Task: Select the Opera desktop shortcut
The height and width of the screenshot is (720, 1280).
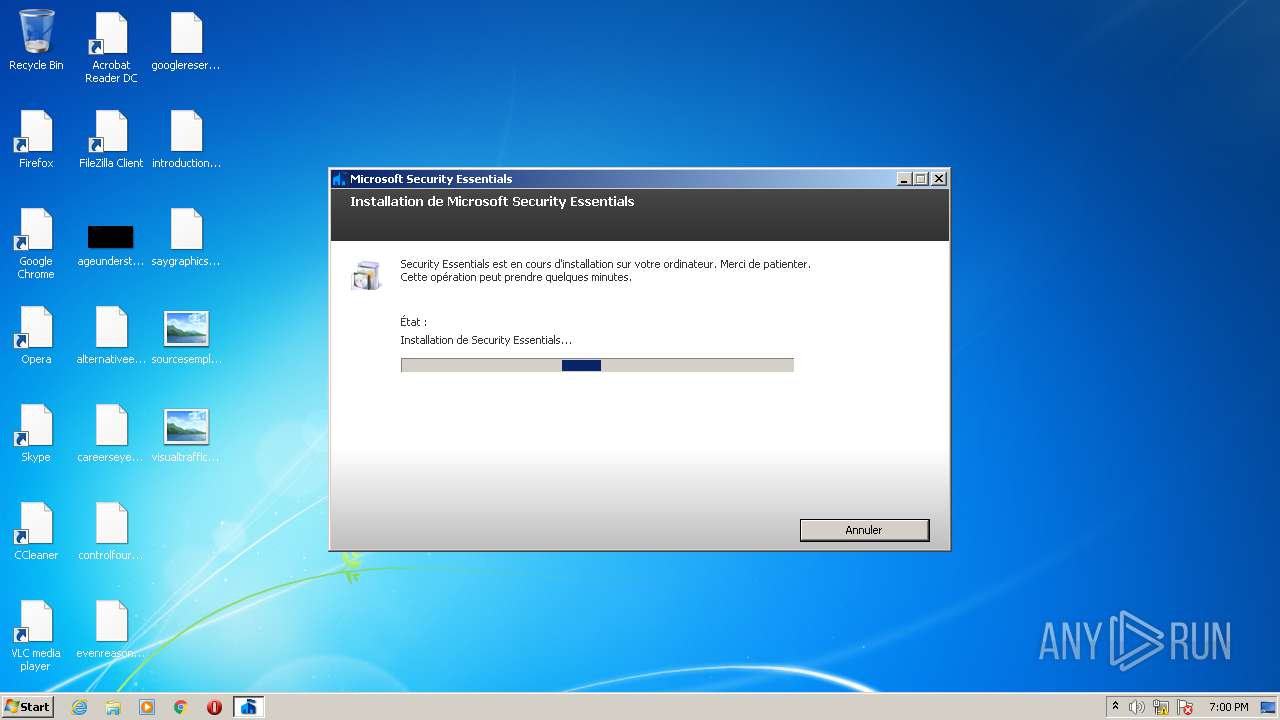Action: 36,335
